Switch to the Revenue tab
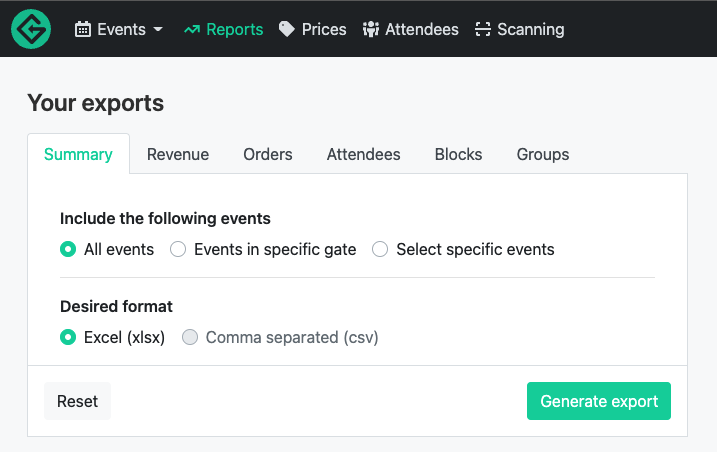The height and width of the screenshot is (452, 717). (x=178, y=154)
